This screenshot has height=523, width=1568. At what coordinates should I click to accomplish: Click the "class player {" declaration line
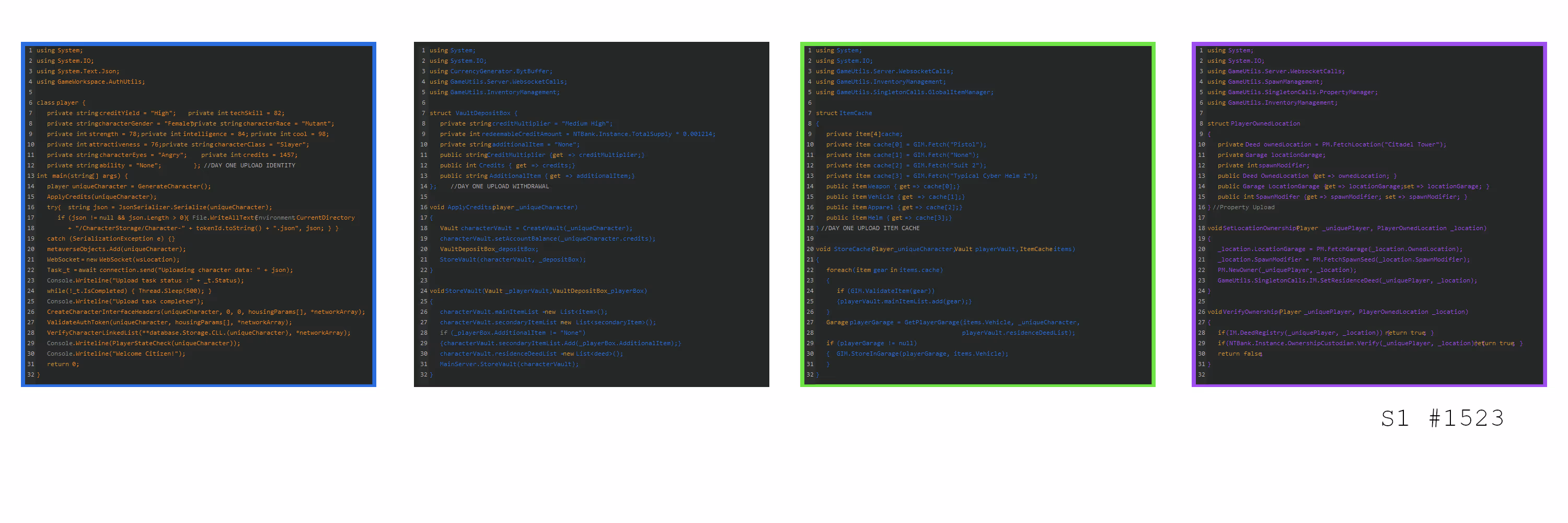click(61, 103)
